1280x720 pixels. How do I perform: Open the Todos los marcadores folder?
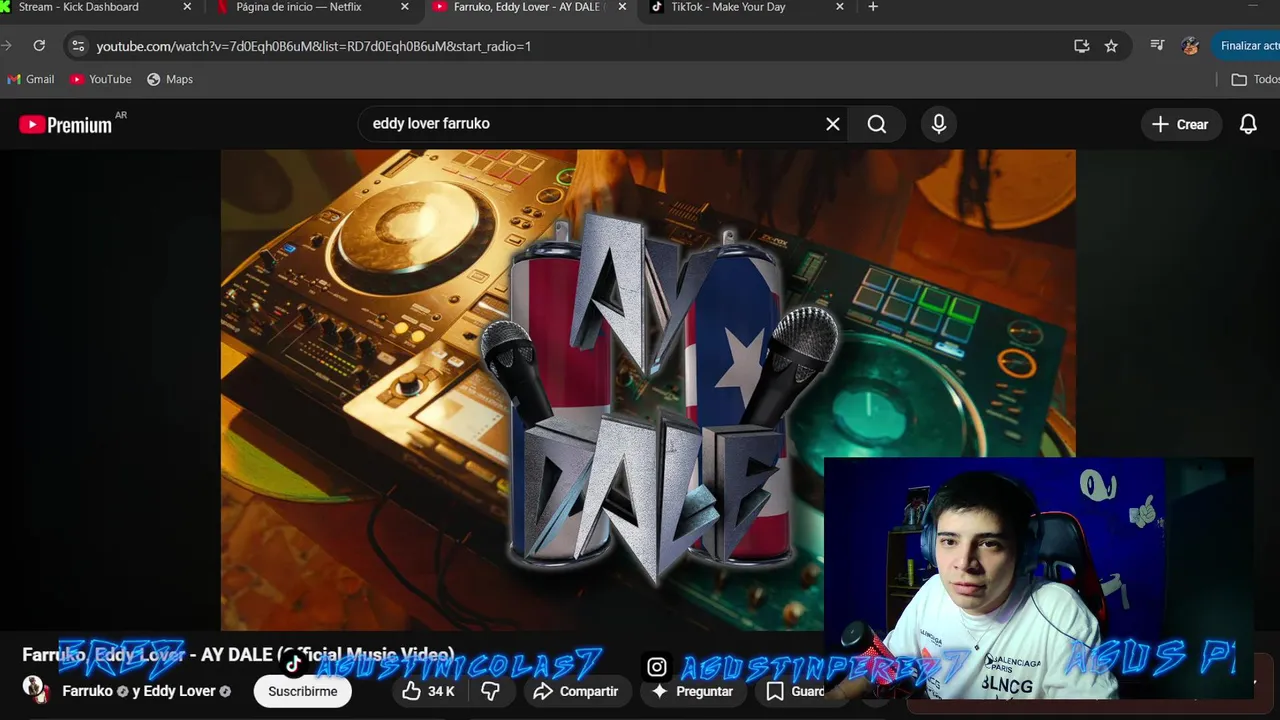click(1255, 79)
